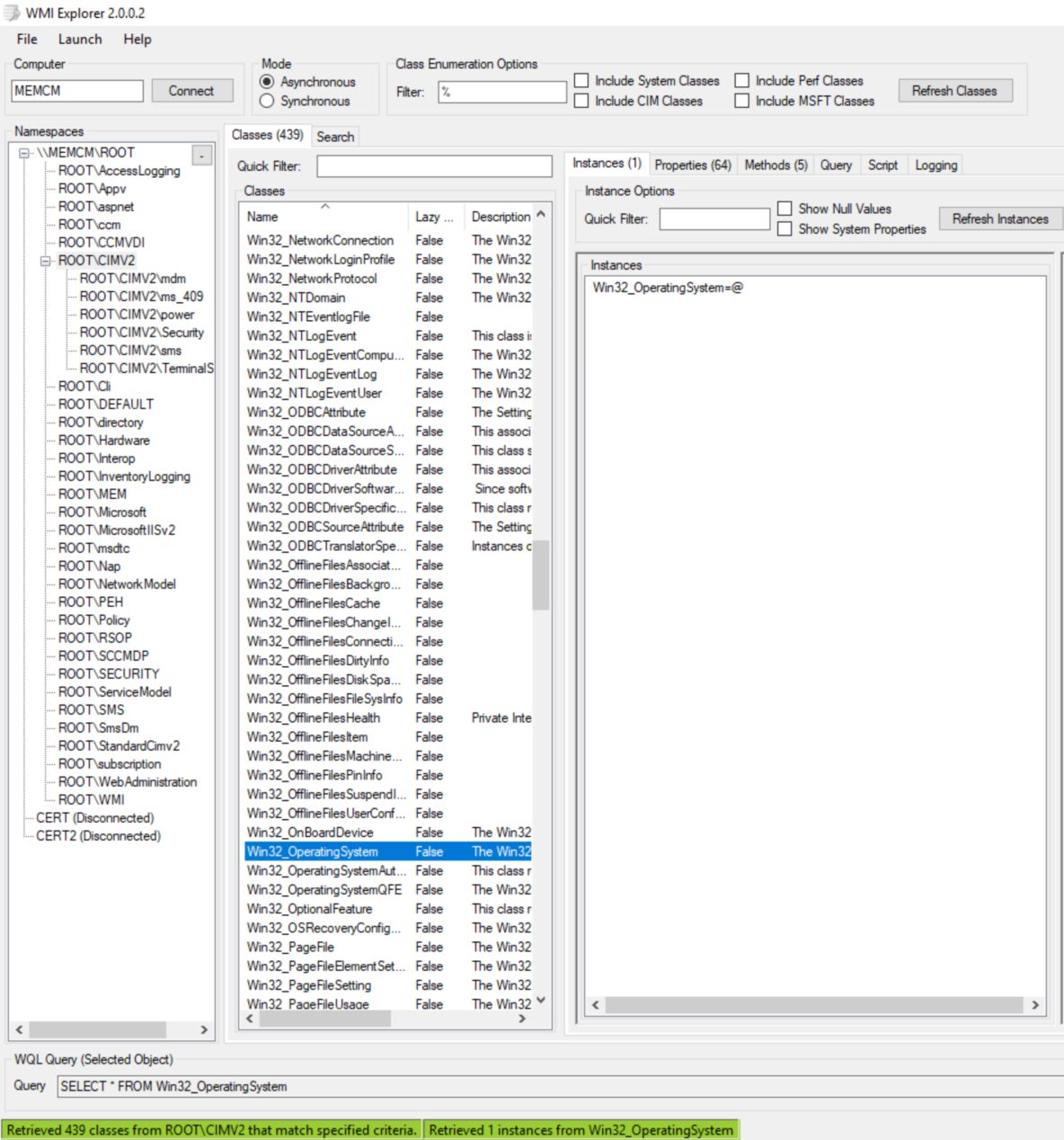This screenshot has width=1064, height=1140.
Task: Select ROOT\WMI namespace
Action: [92, 800]
